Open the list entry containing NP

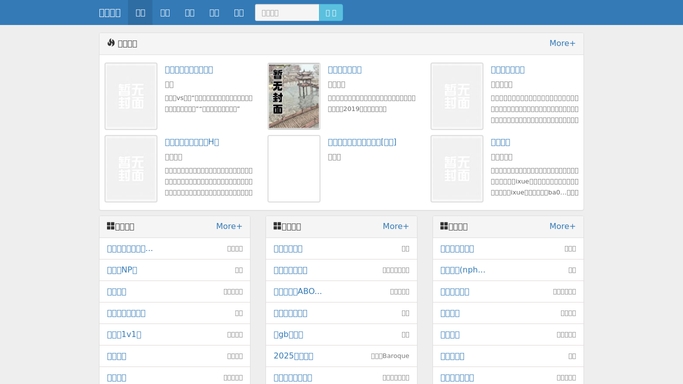tap(122, 270)
